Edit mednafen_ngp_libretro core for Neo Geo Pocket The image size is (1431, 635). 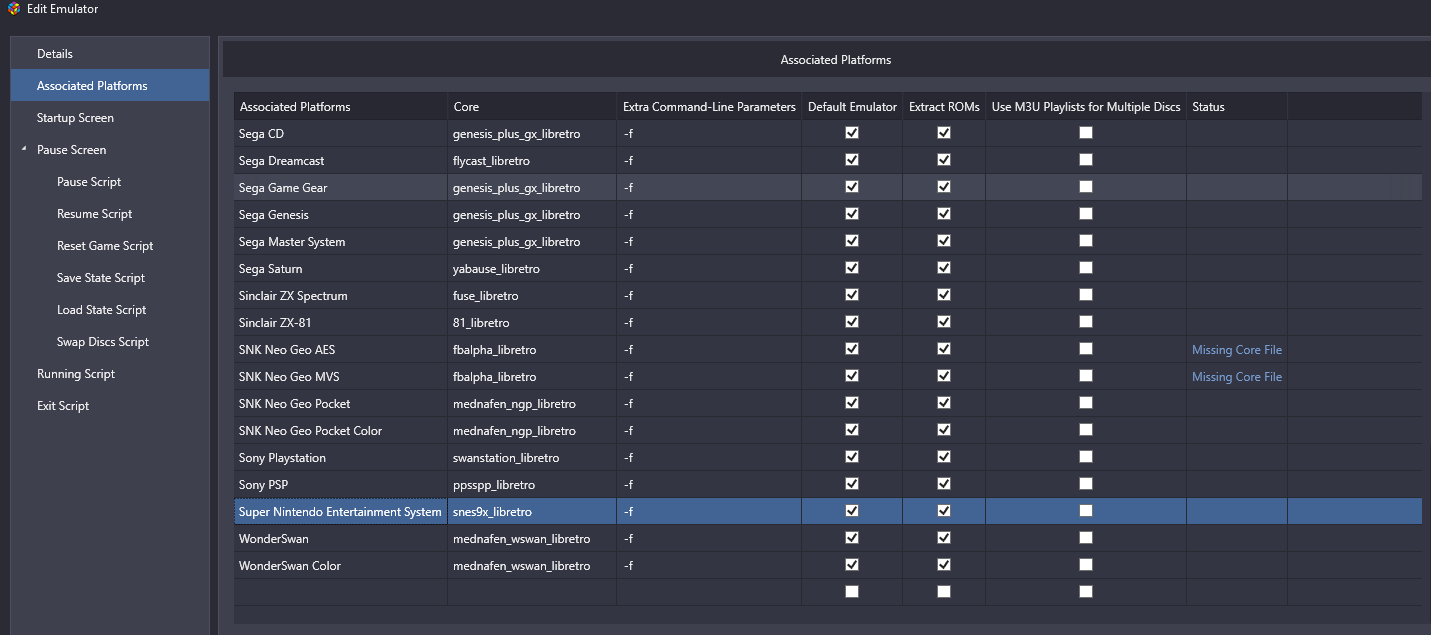coord(532,403)
